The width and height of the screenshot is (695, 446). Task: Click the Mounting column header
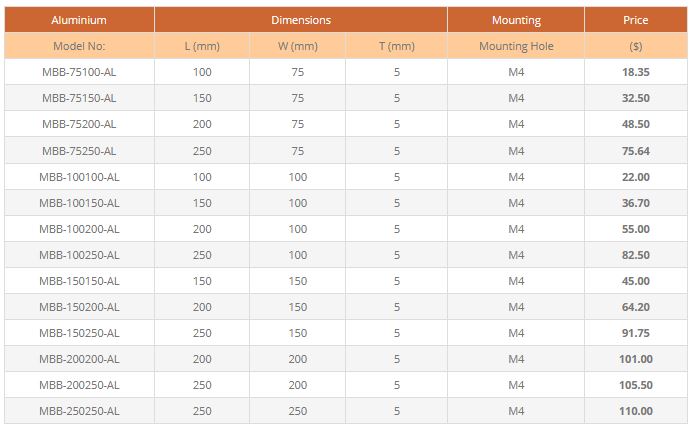[516, 20]
